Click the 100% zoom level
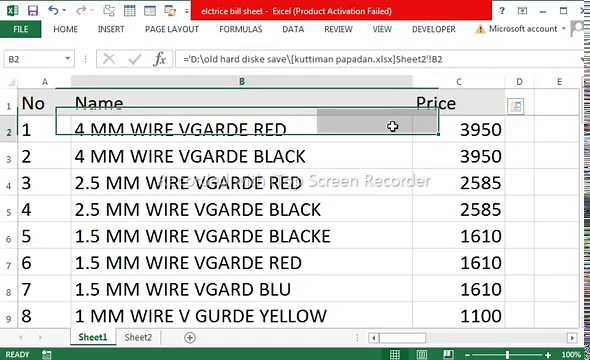Viewport: 590px width, 360px height. [x=570, y=354]
